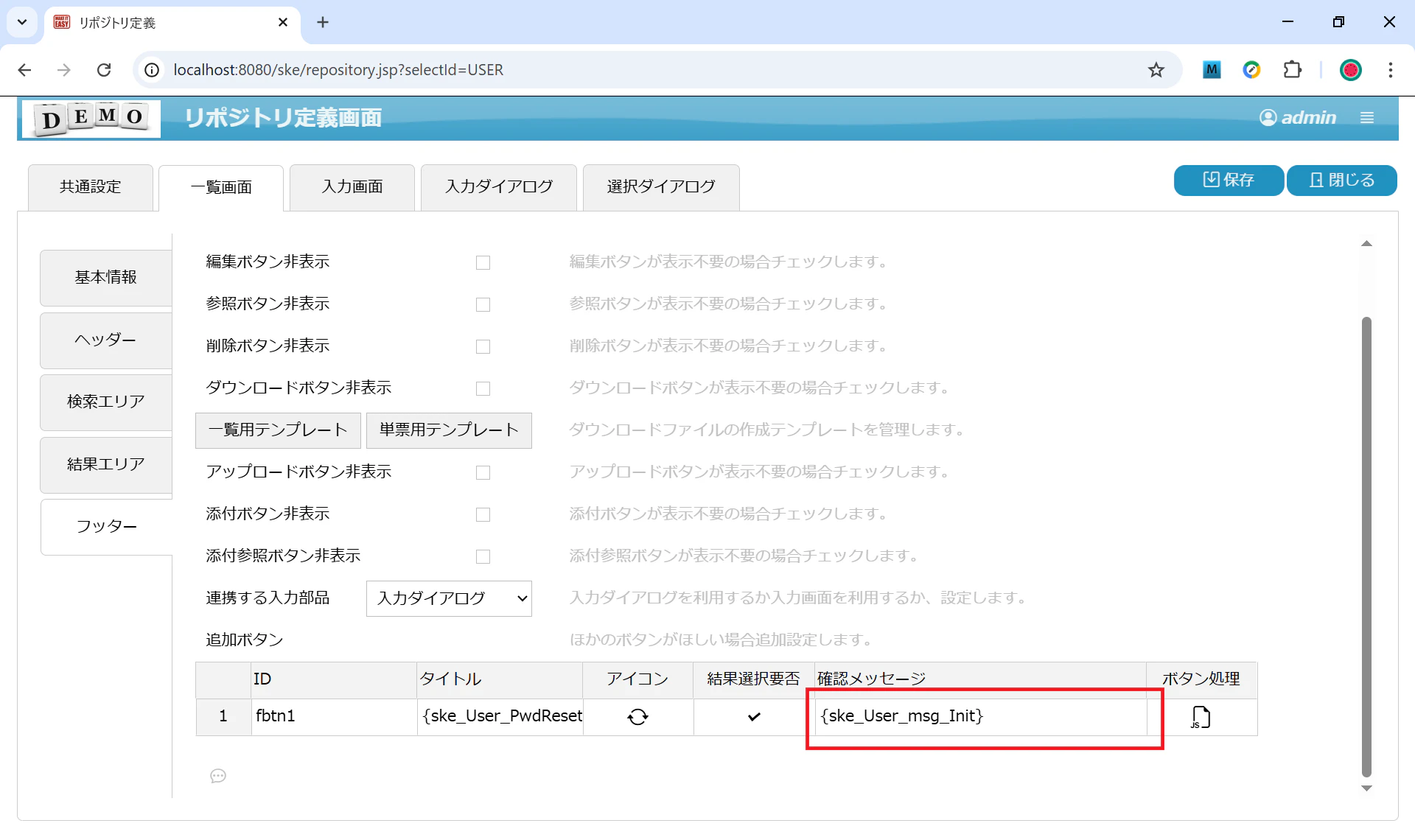Select 結果エリア side tab

(x=106, y=465)
